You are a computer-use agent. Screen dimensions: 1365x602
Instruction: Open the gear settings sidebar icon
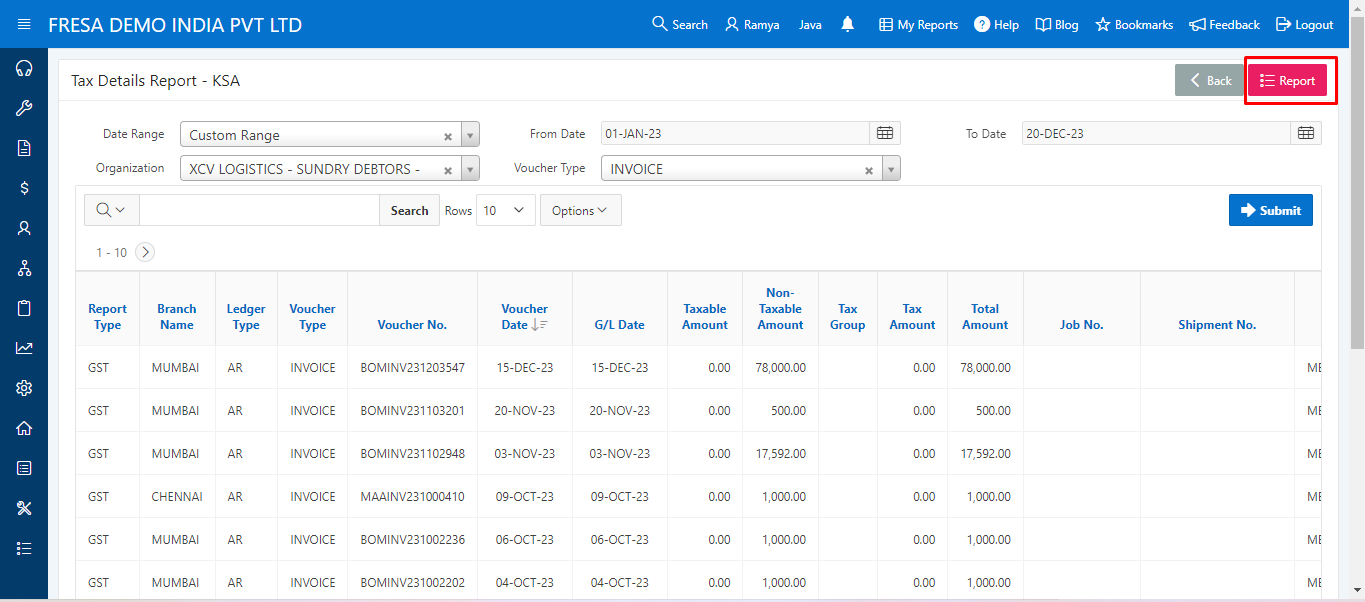(x=24, y=388)
